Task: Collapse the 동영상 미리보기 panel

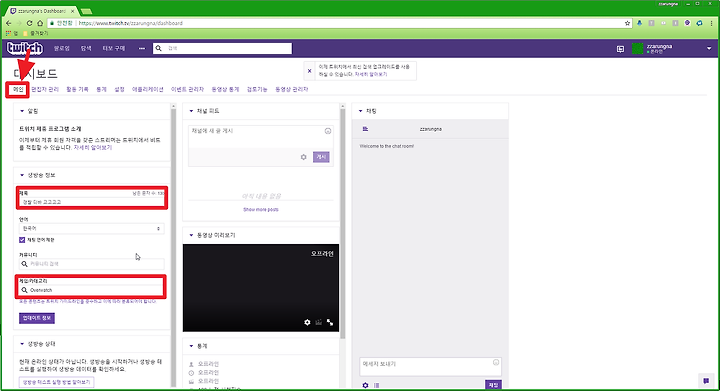Action: (x=191, y=235)
